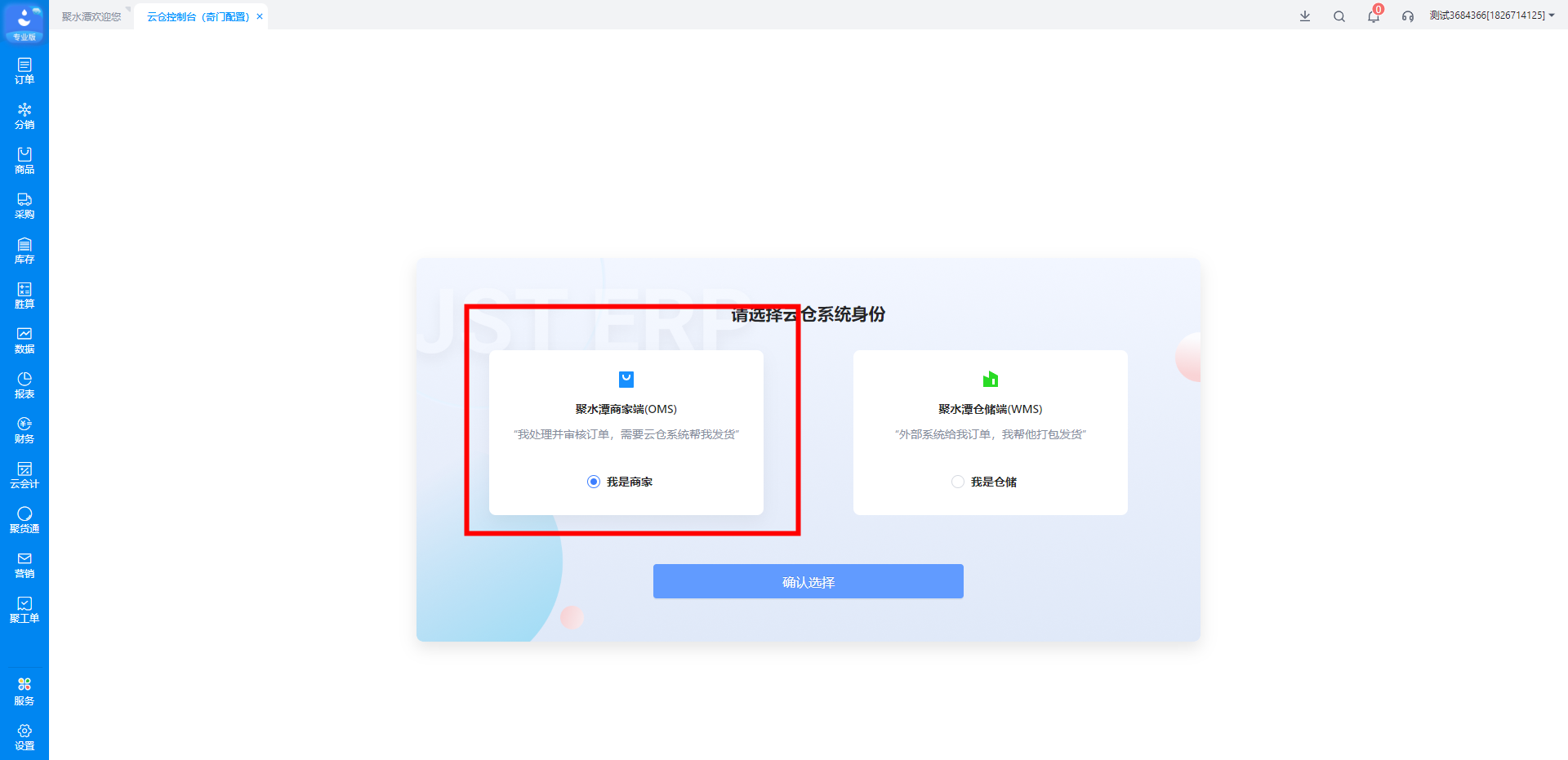Click the 聚水潭 logo in the sidebar

click(24, 23)
